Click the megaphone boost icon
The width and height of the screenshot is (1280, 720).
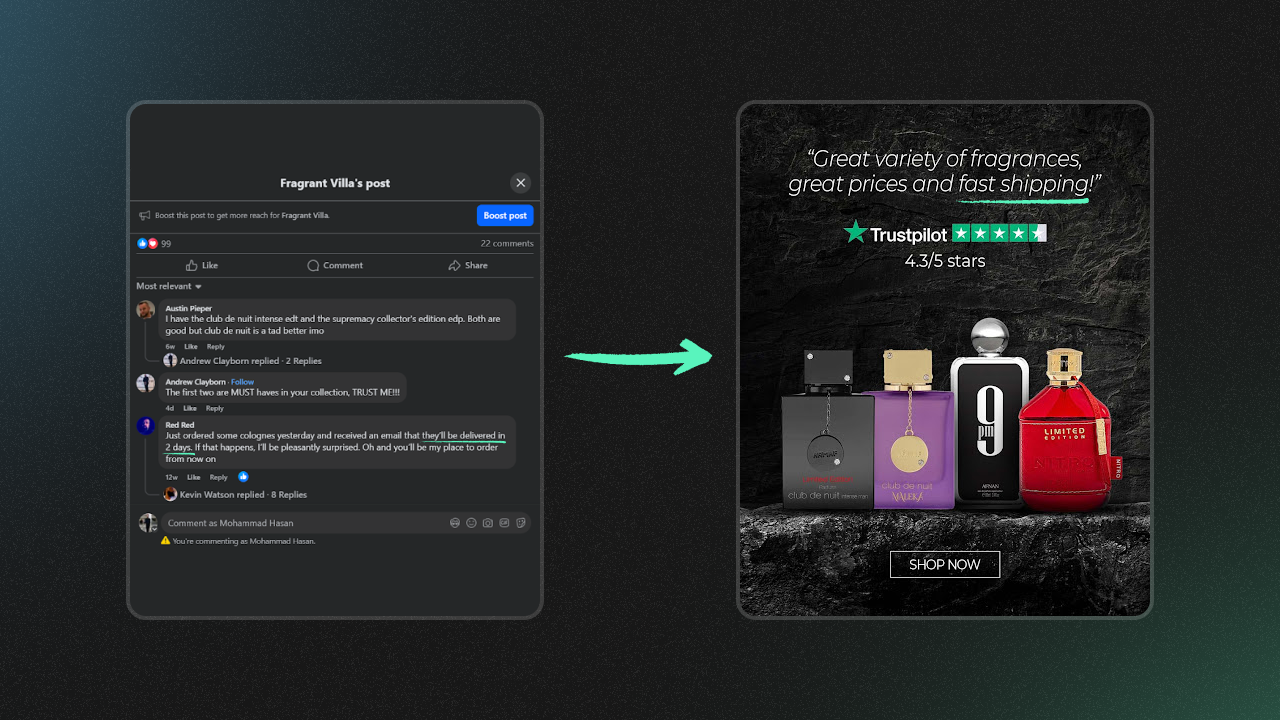[x=145, y=215]
